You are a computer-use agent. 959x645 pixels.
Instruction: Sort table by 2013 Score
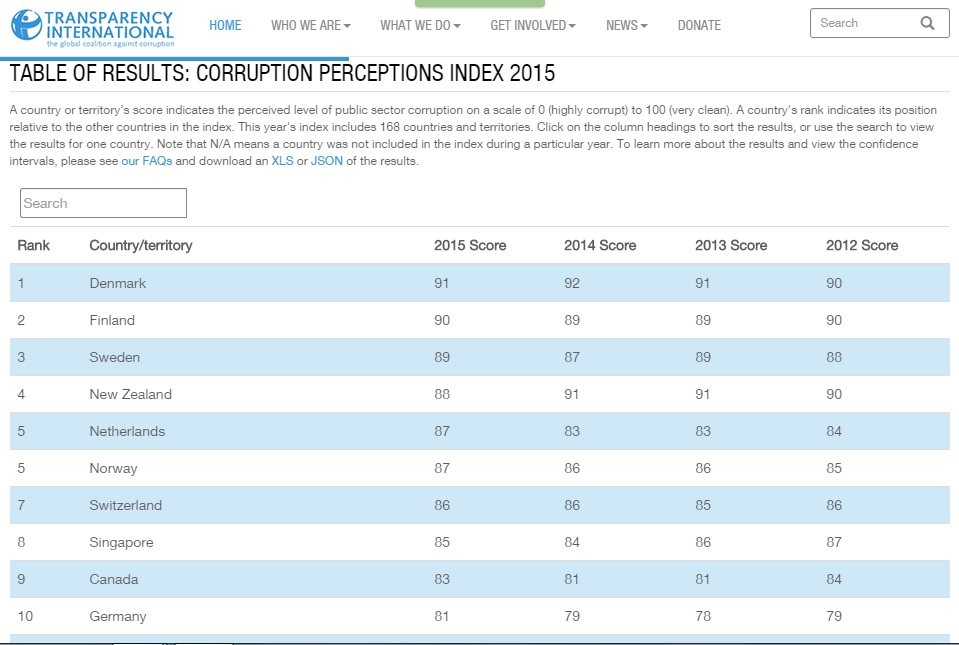(730, 245)
